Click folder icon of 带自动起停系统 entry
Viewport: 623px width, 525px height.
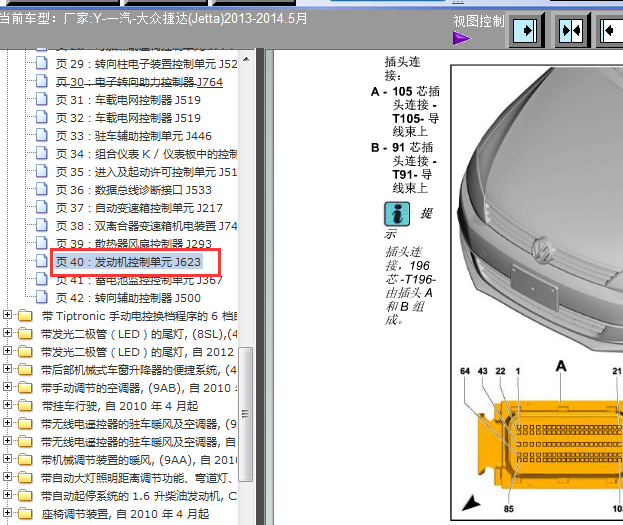coord(25,495)
